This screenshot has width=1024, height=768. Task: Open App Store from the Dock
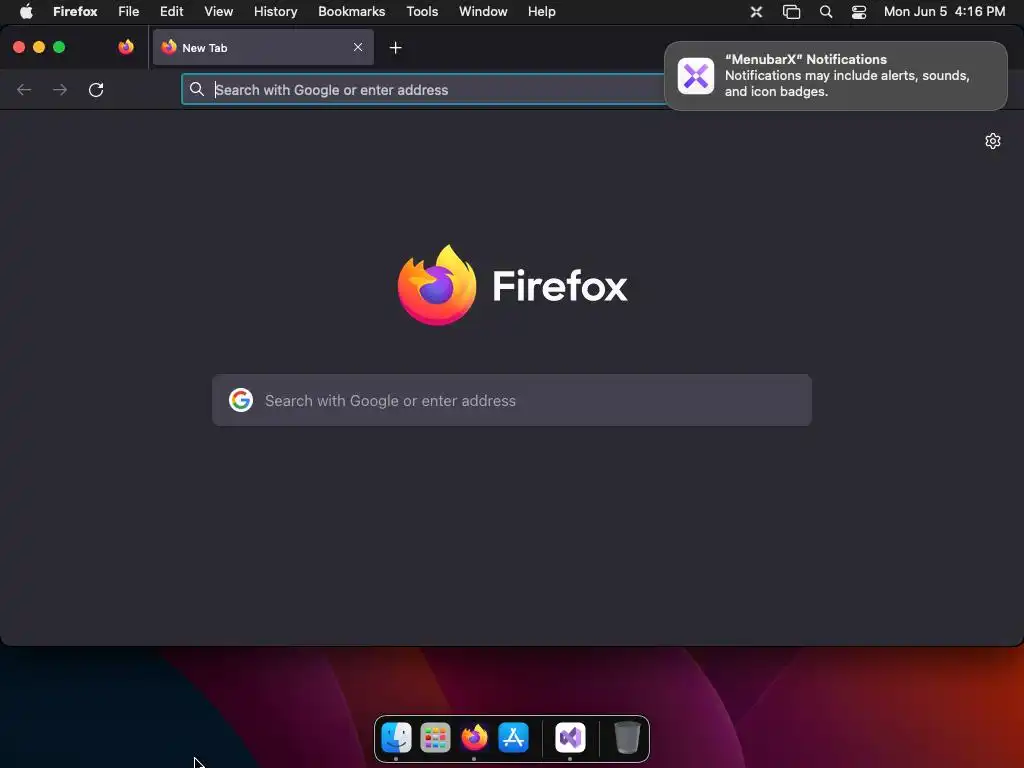pyautogui.click(x=513, y=737)
